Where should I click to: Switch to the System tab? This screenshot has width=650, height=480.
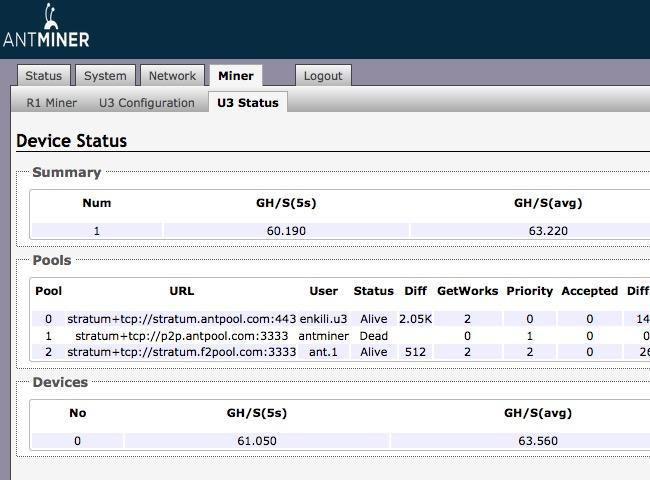point(105,75)
